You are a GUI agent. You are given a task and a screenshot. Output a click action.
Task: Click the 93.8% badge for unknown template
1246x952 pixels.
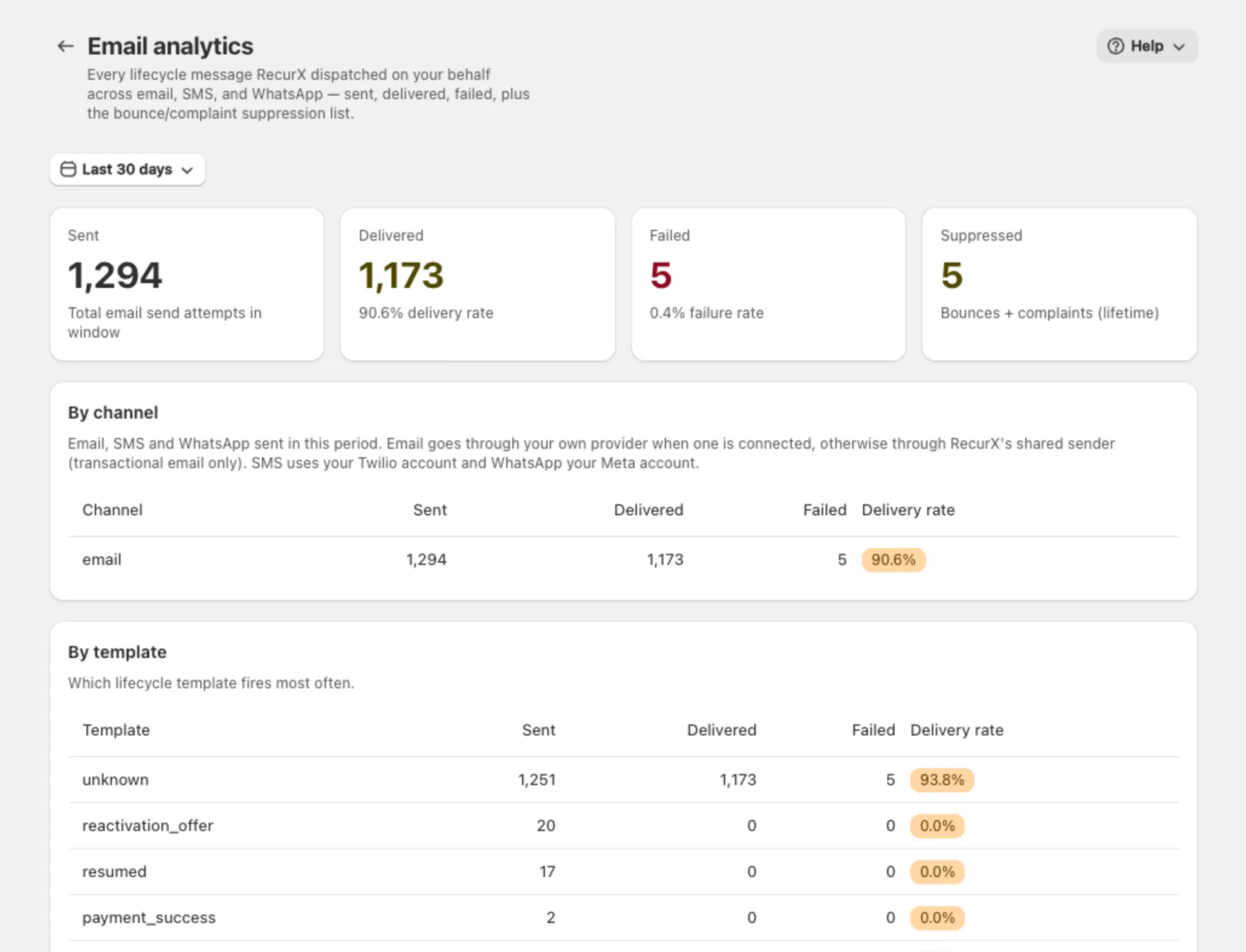point(941,780)
